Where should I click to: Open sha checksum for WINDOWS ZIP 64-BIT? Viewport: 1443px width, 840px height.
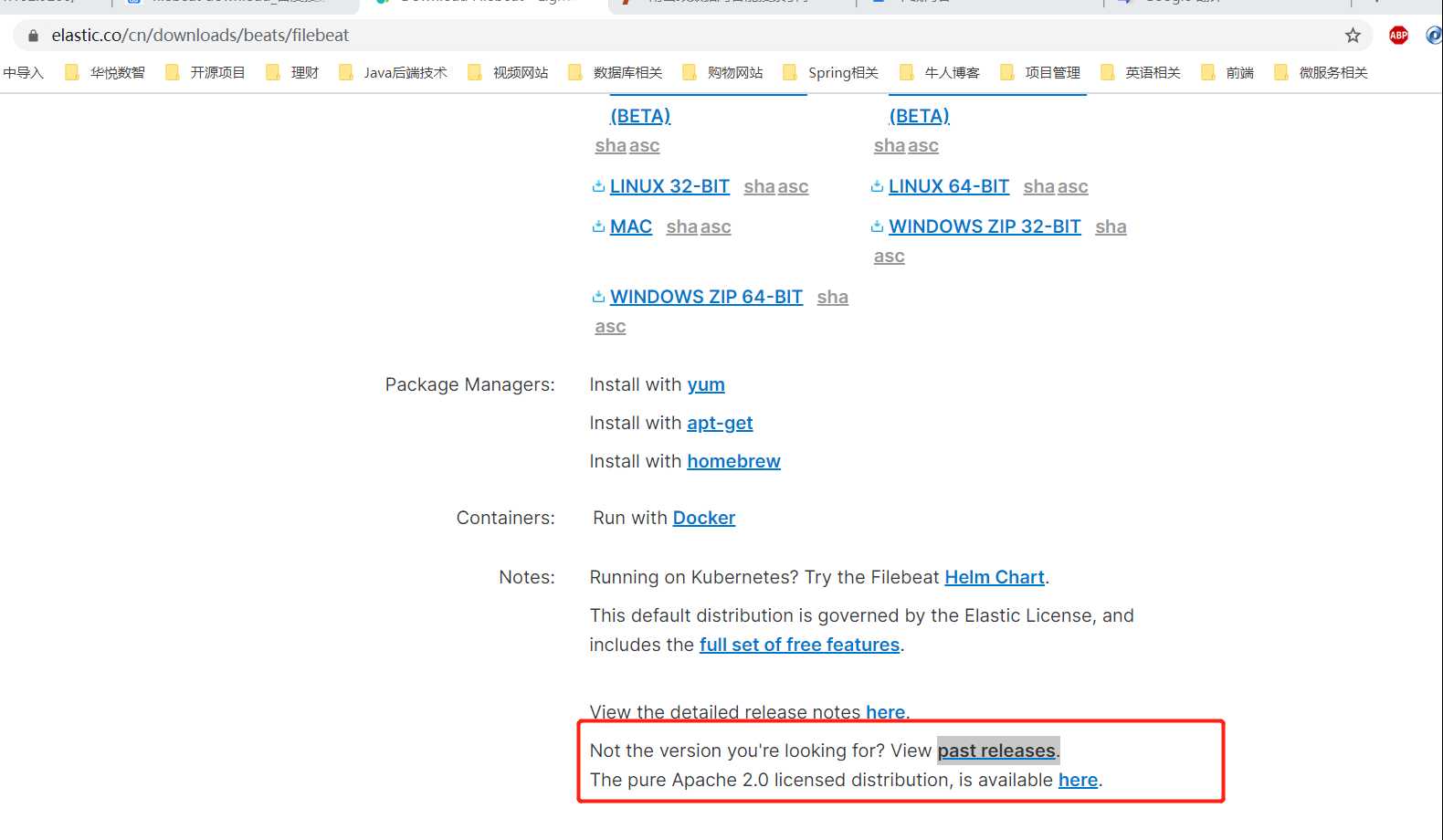(833, 298)
